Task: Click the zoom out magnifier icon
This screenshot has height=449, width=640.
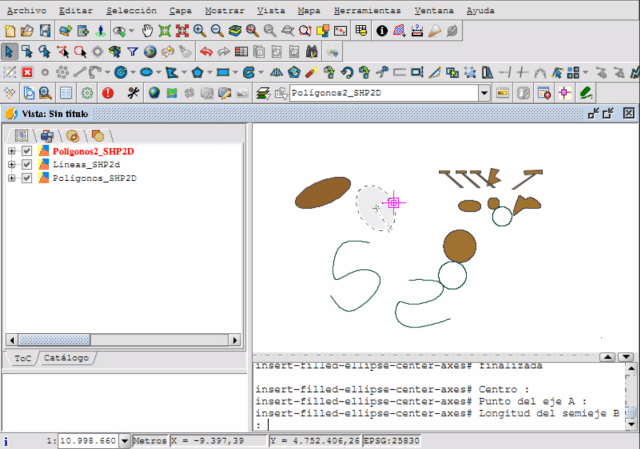Action: coord(216,30)
